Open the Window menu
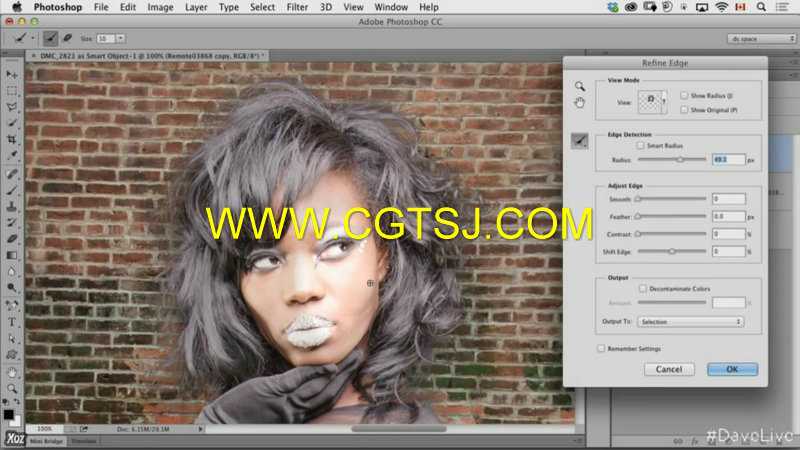This screenshot has height=450, width=800. tap(391, 7)
